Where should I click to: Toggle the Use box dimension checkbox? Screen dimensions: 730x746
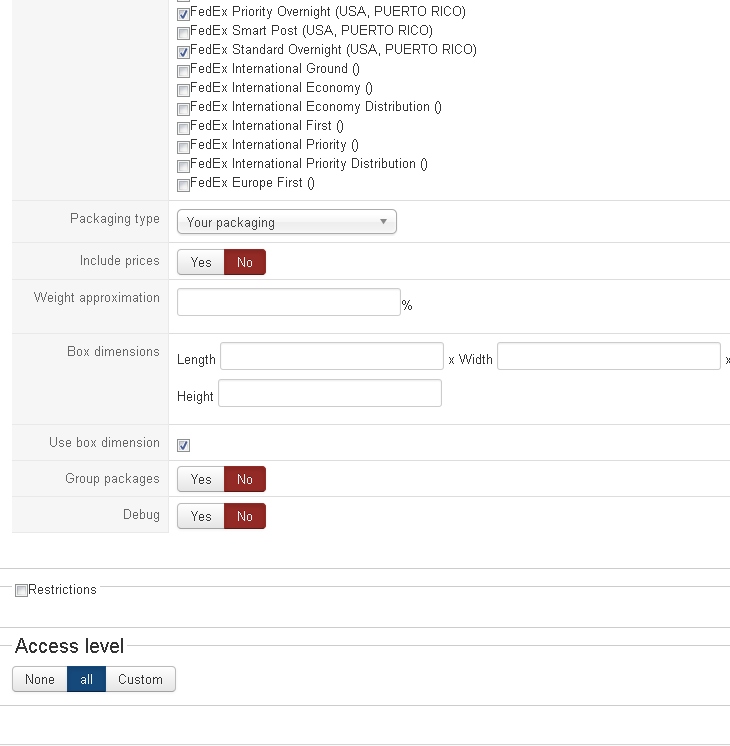coord(184,445)
